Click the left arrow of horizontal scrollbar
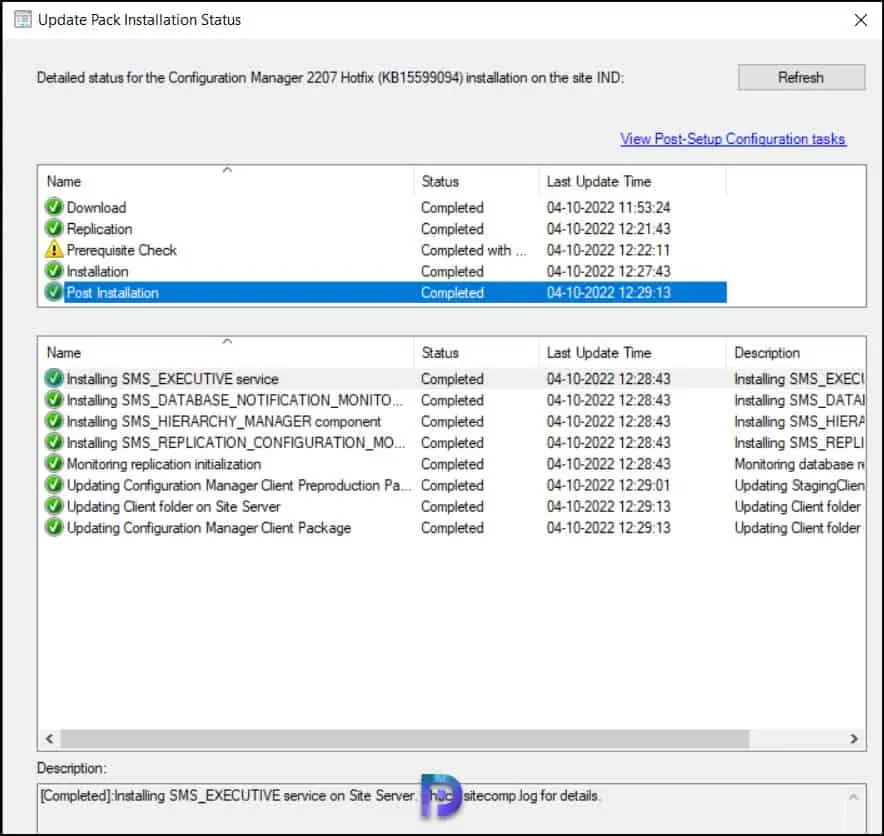Viewport: 884px width, 836px height. click(x=50, y=738)
